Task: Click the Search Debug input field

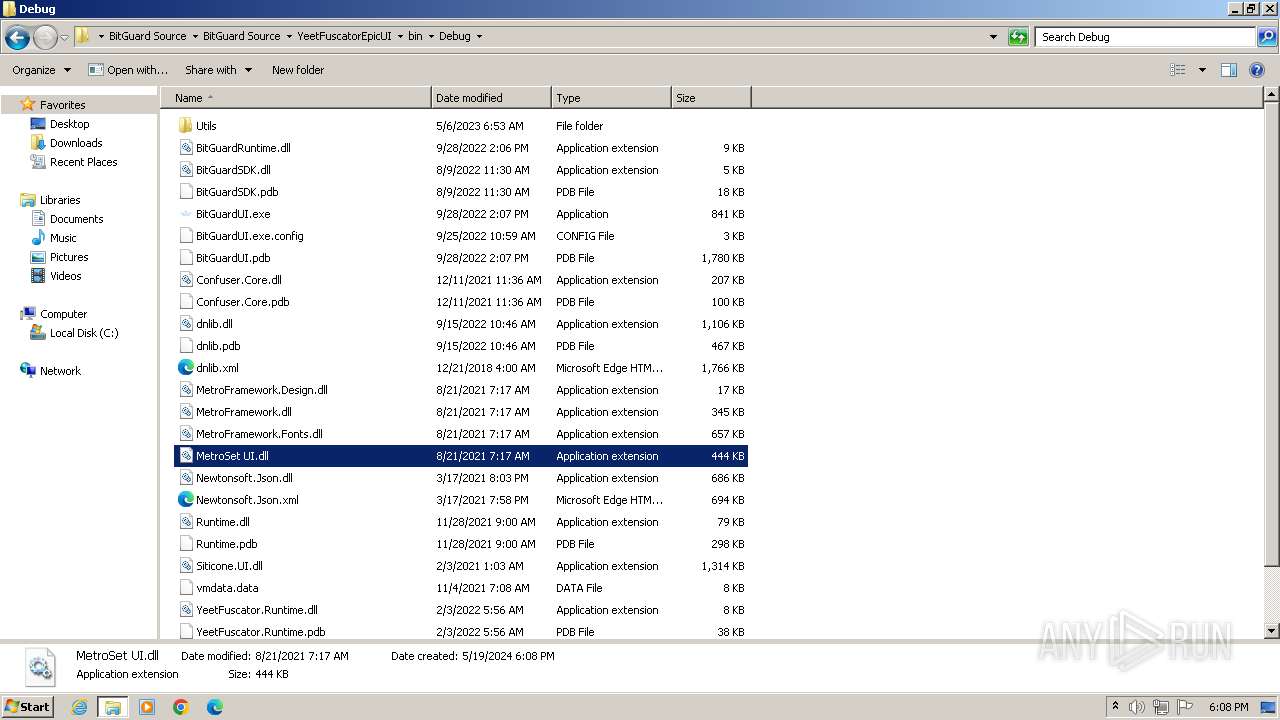Action: click(x=1145, y=37)
